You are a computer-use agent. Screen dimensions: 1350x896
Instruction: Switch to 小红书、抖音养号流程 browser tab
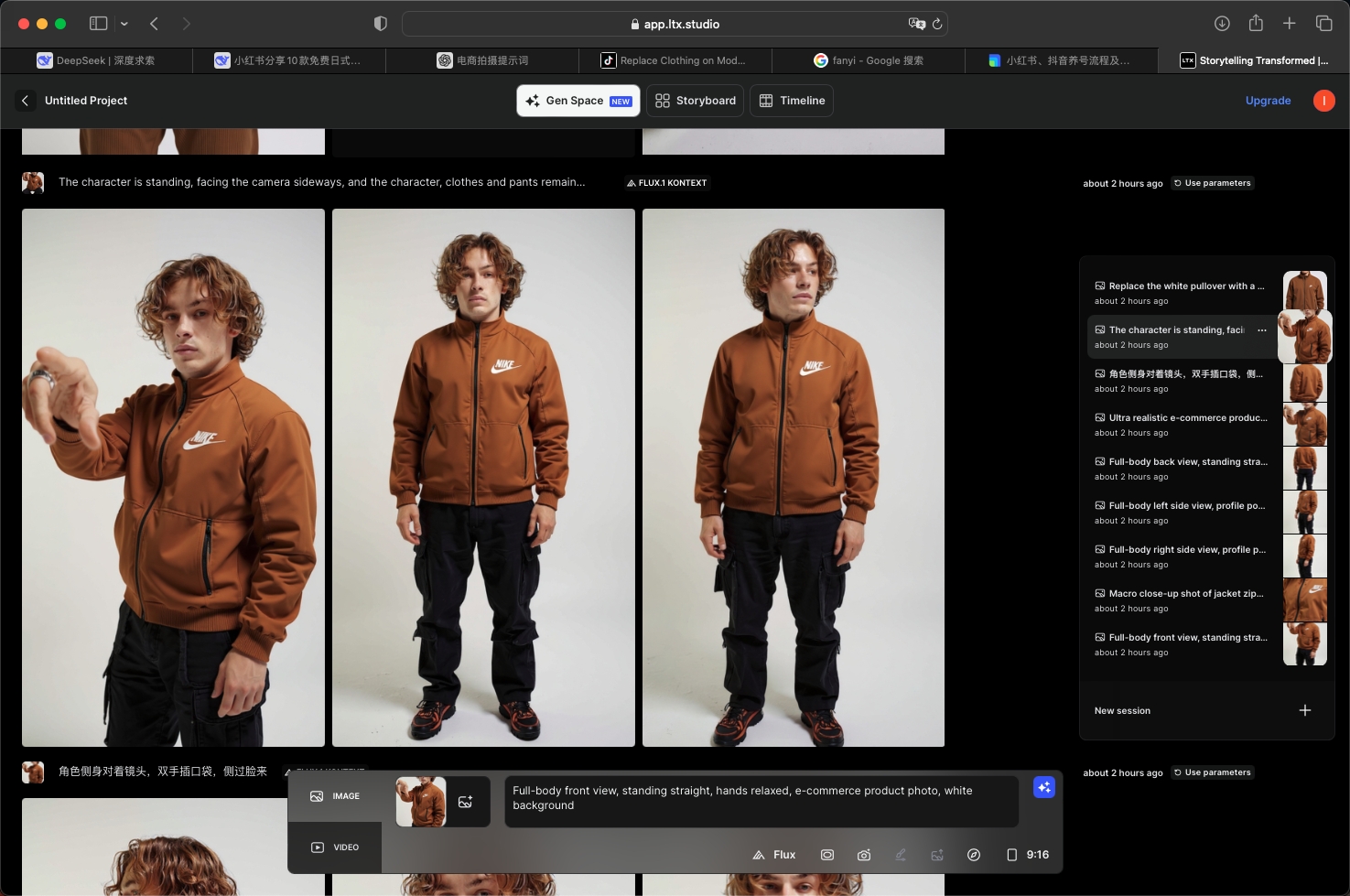pyautogui.click(x=1061, y=60)
